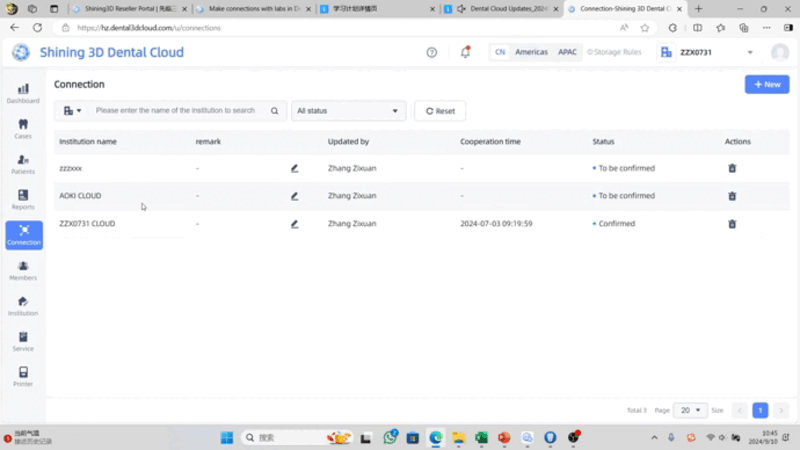Select Connection in the sidebar
The width and height of the screenshot is (800, 450).
24,235
